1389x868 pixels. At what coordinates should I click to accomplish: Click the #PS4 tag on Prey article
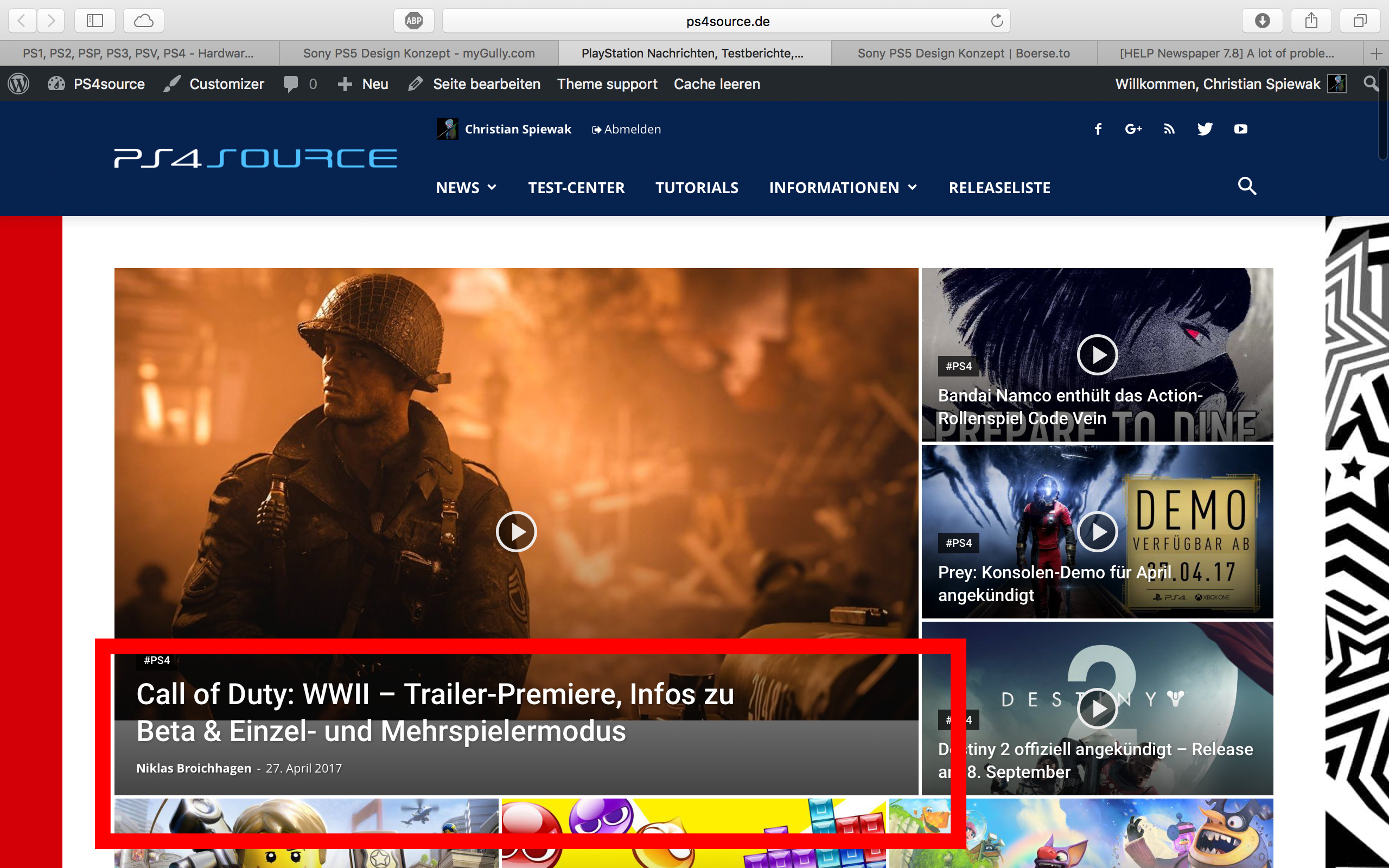coord(959,543)
